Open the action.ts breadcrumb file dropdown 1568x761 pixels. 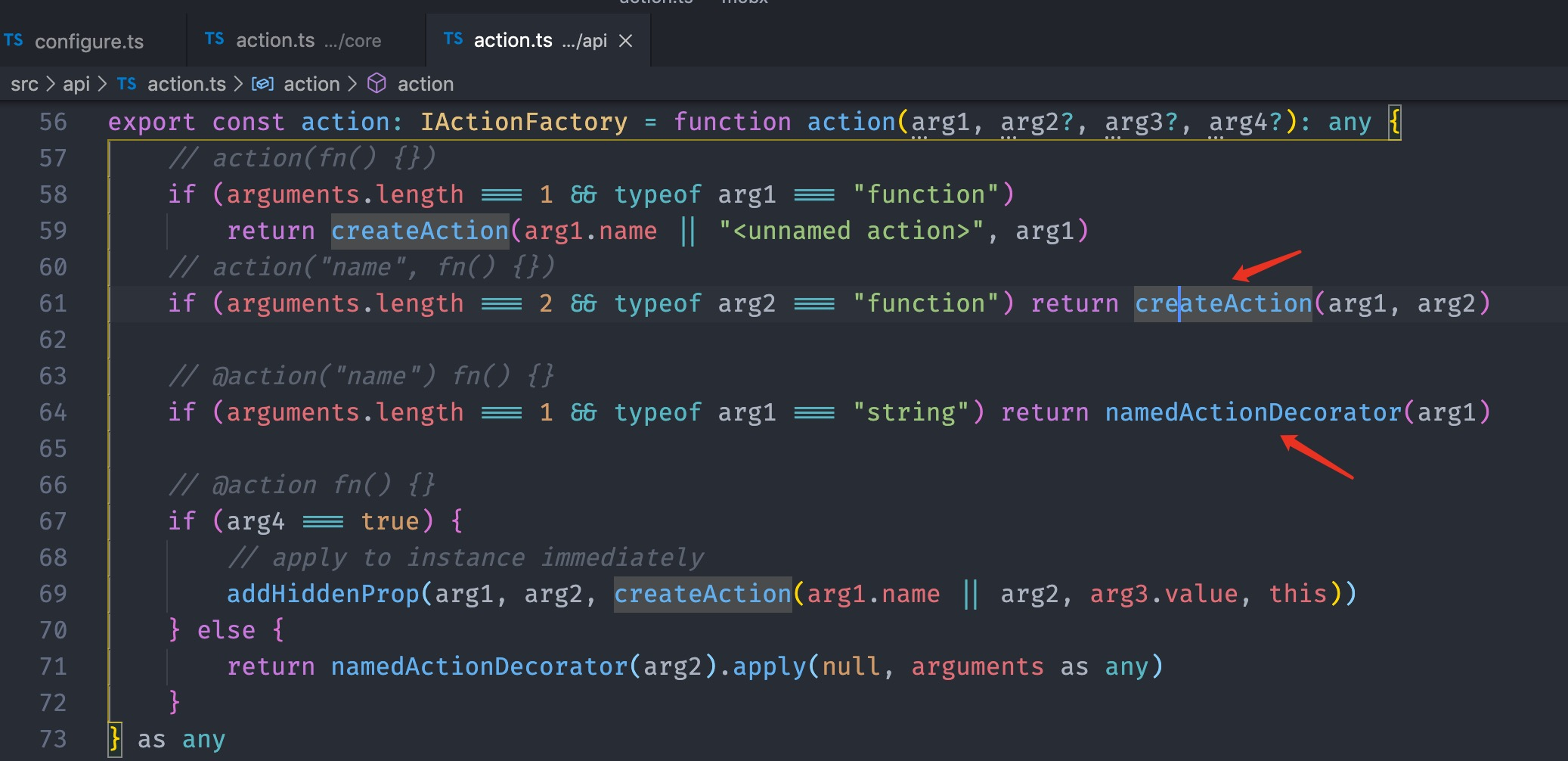[186, 84]
